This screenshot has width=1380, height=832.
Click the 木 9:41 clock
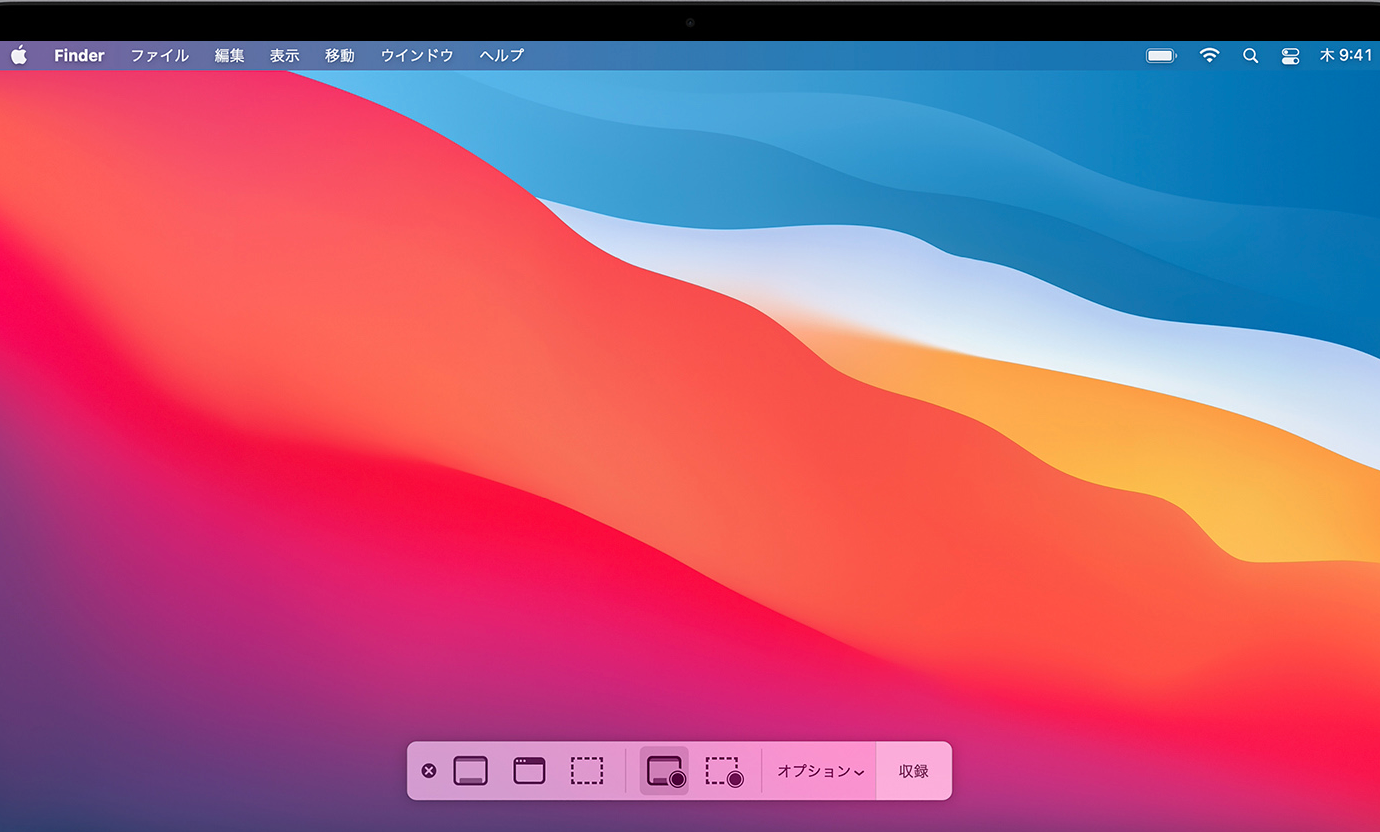pyautogui.click(x=1346, y=55)
